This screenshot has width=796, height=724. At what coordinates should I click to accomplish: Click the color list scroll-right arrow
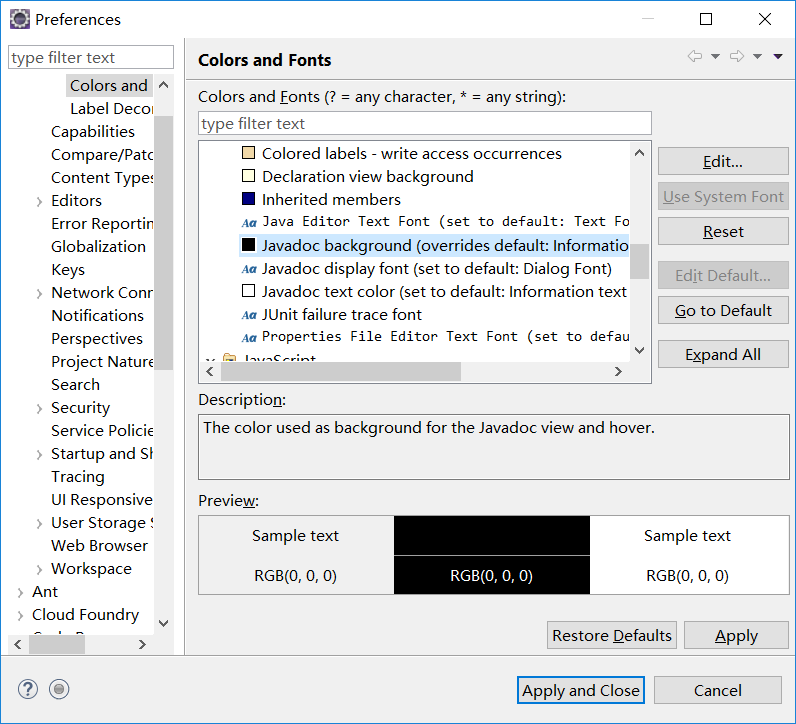[x=618, y=372]
